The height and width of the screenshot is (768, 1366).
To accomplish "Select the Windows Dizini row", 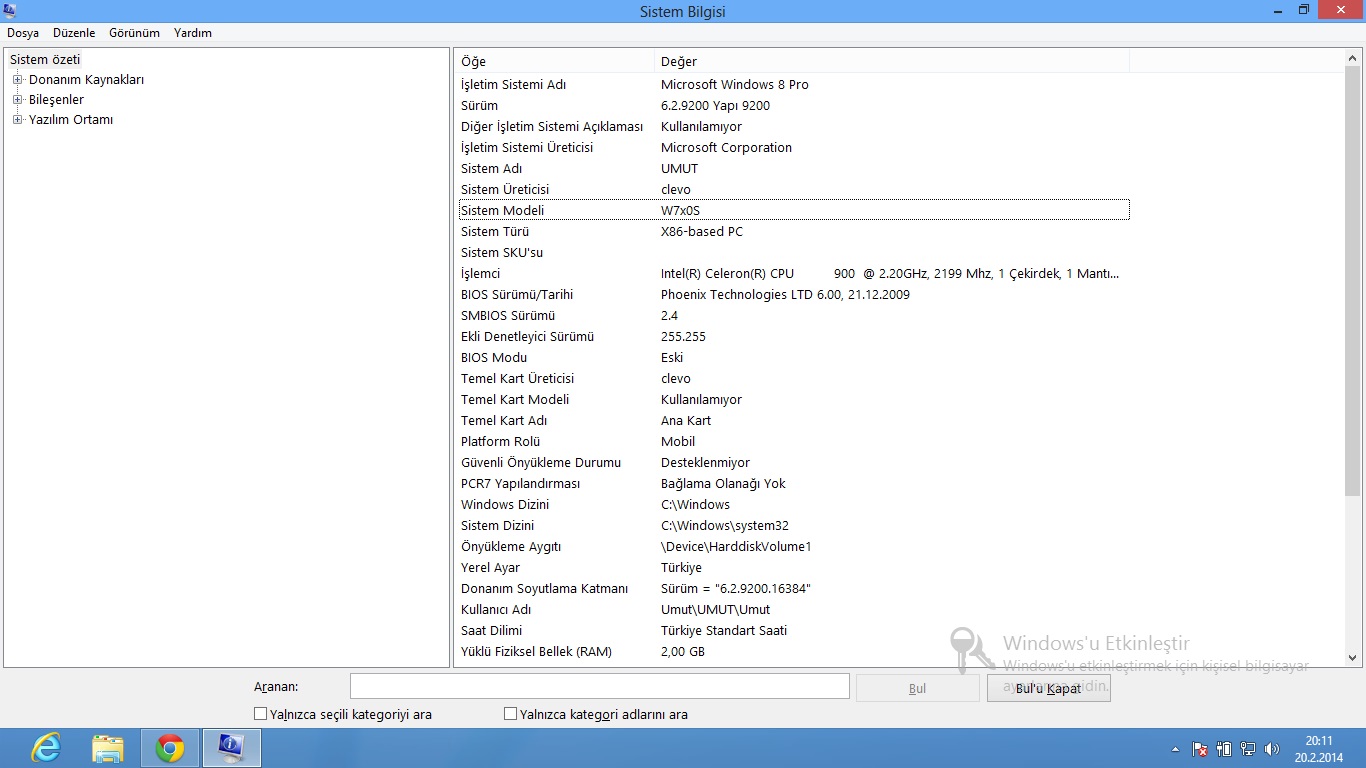I will pos(794,505).
